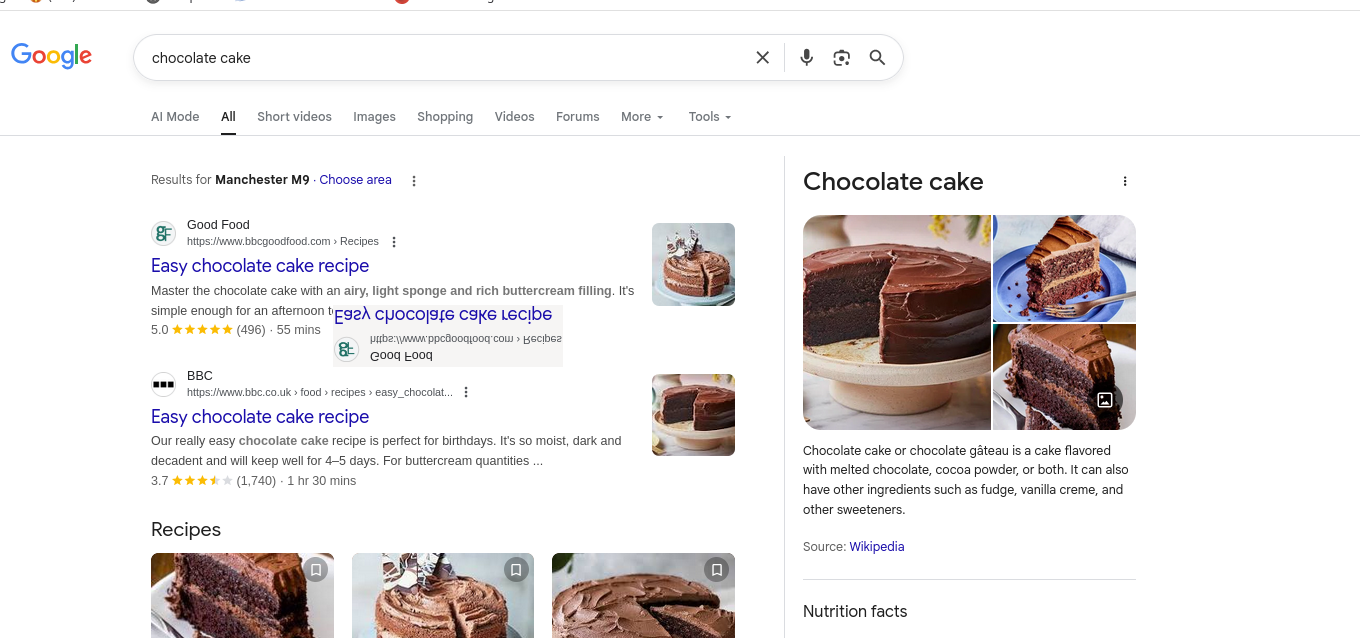
Task: Click the chocolate cake search input
Action: tap(440, 58)
